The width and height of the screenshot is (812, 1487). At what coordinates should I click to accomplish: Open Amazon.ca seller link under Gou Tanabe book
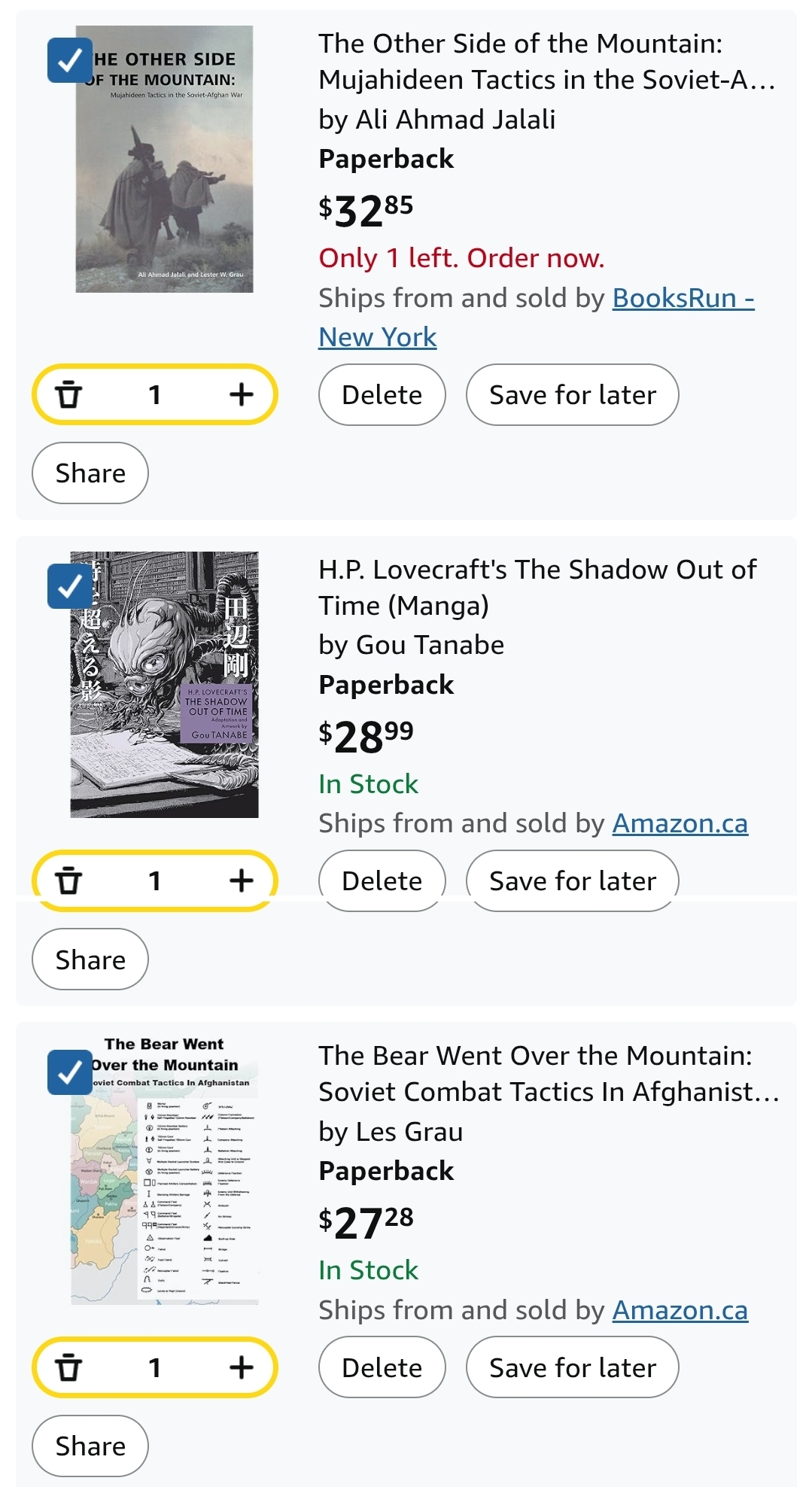pyautogui.click(x=680, y=824)
